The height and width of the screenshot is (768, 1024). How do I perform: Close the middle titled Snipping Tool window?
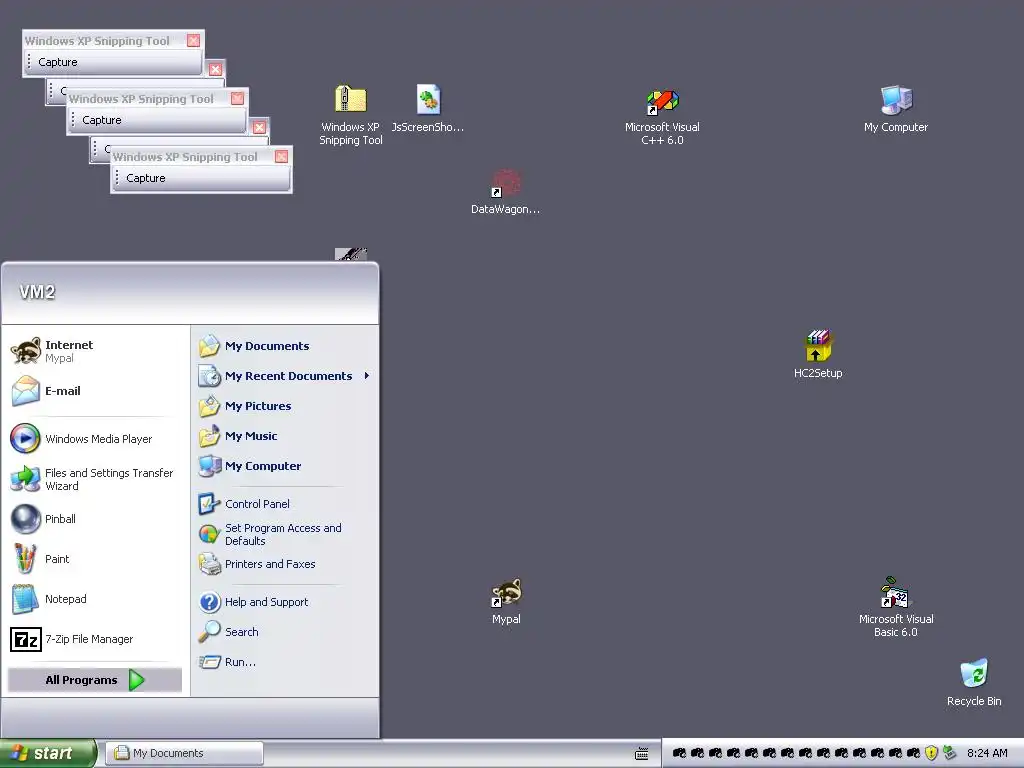point(238,99)
